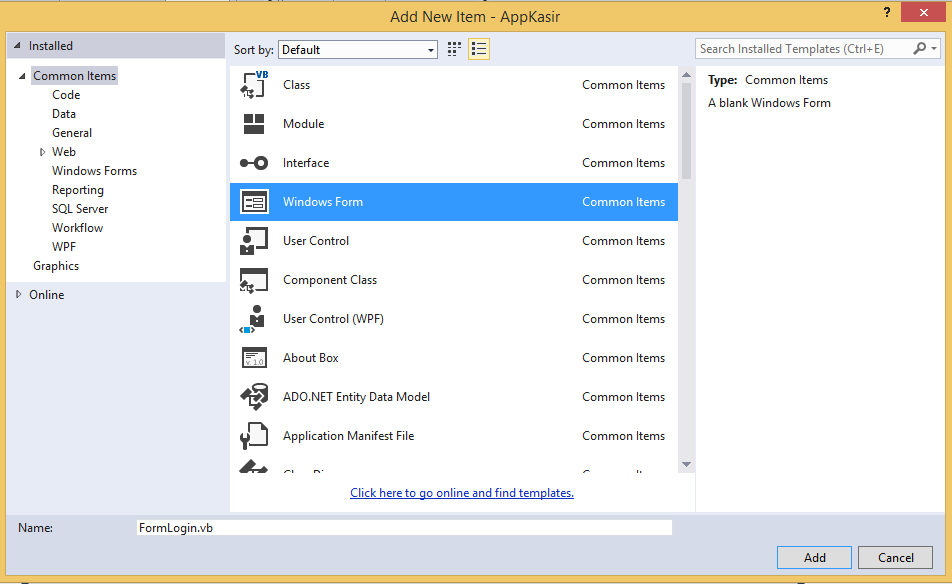Click the template list scroll up arrow

tap(687, 75)
